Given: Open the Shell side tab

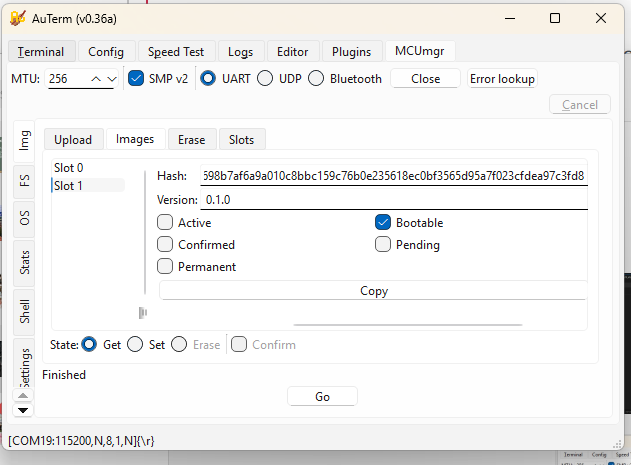Looking at the screenshot, I should coord(24,311).
